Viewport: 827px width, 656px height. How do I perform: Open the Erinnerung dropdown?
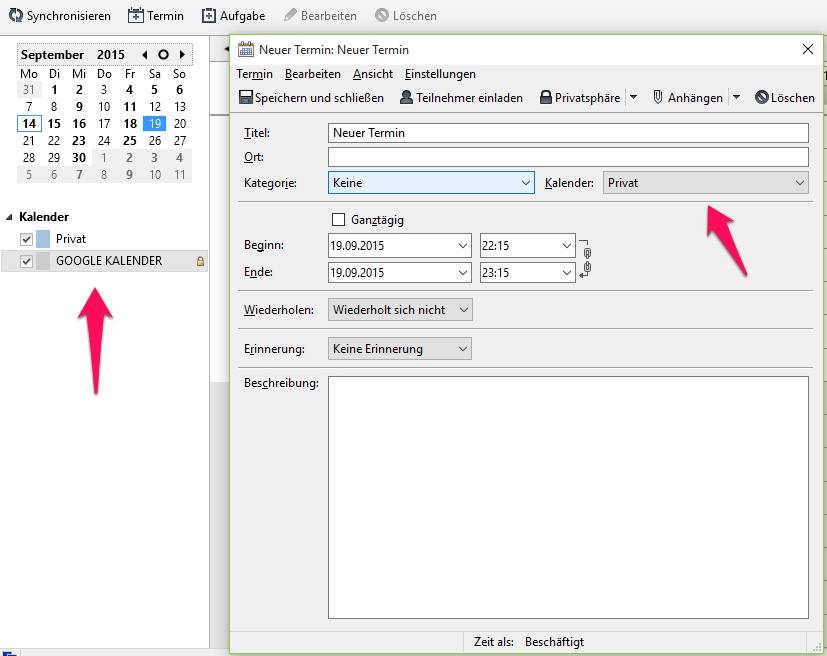click(x=400, y=349)
